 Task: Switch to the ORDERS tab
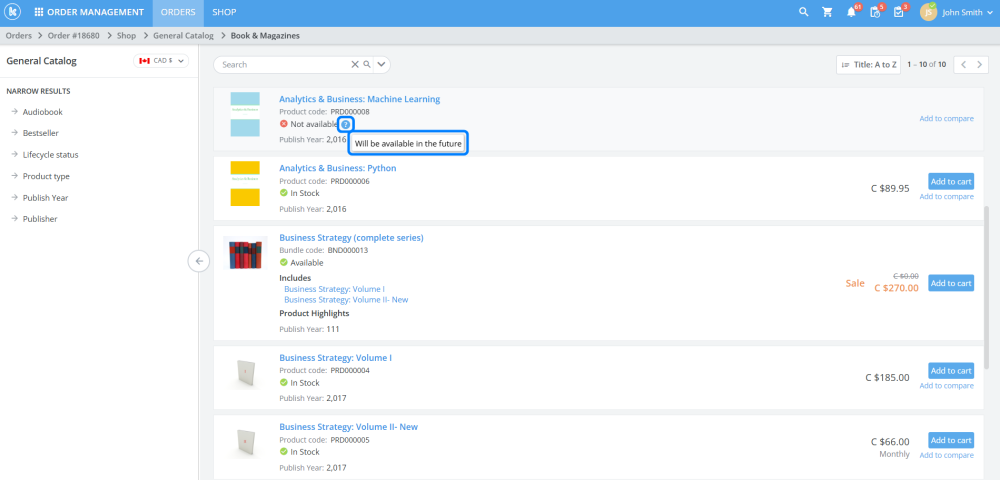pos(178,13)
